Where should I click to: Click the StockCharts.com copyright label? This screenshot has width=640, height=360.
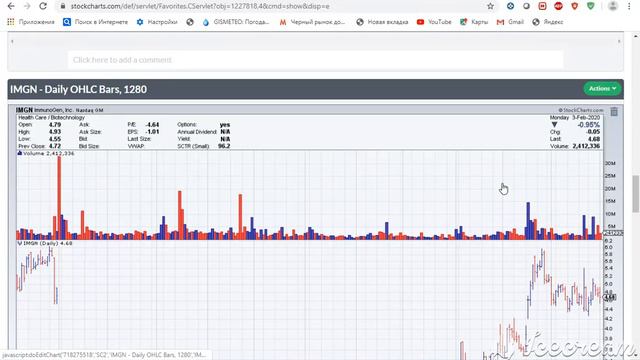[x=580, y=110]
